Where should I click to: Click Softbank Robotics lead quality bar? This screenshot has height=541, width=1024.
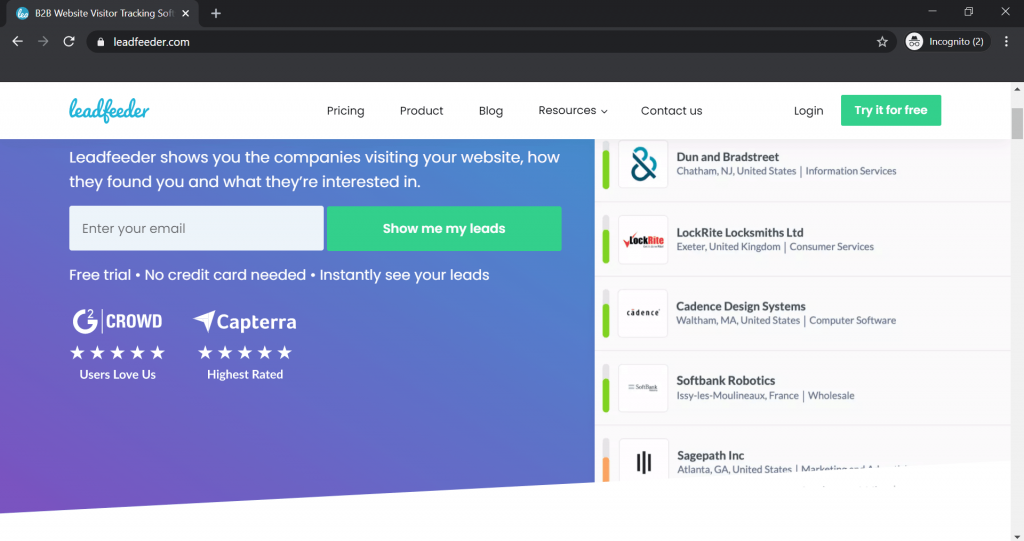(x=606, y=388)
